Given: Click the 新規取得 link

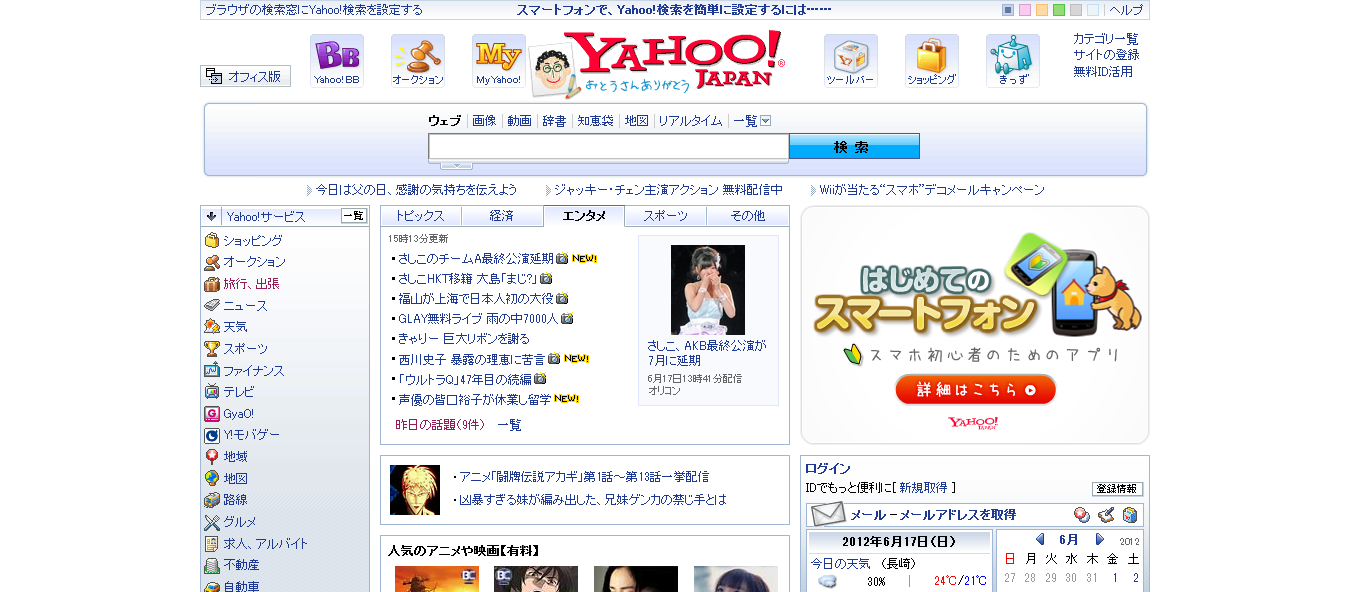Looking at the screenshot, I should coord(923,488).
